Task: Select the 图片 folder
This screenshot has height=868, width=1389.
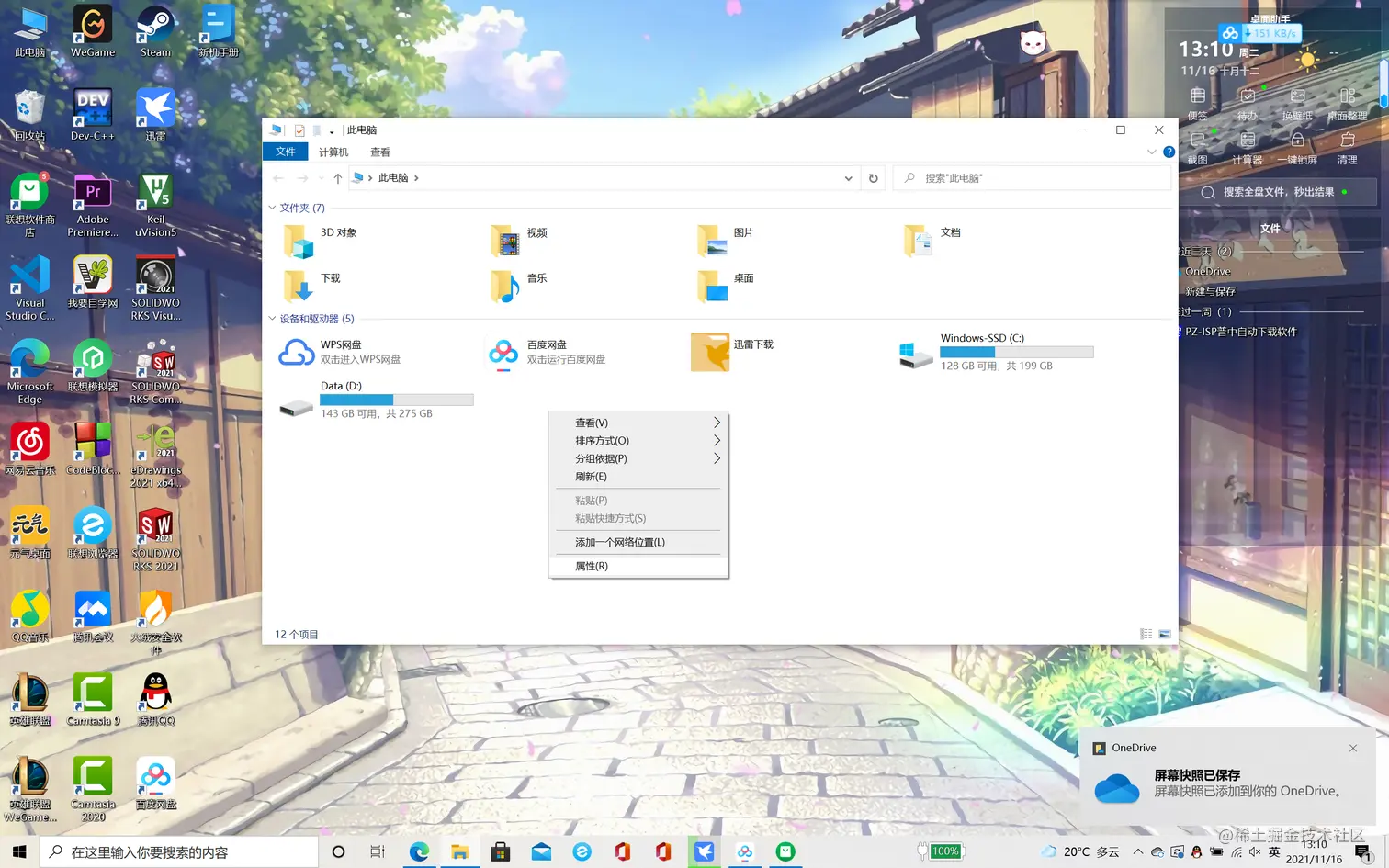Action: tap(712, 241)
